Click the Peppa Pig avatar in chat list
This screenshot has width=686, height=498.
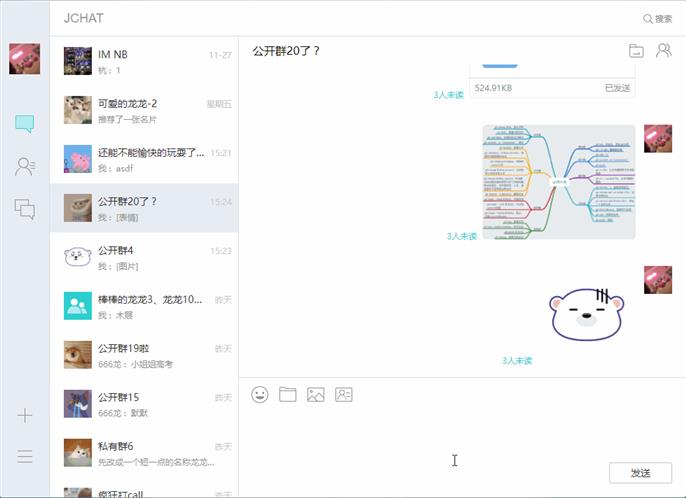tap(78, 159)
